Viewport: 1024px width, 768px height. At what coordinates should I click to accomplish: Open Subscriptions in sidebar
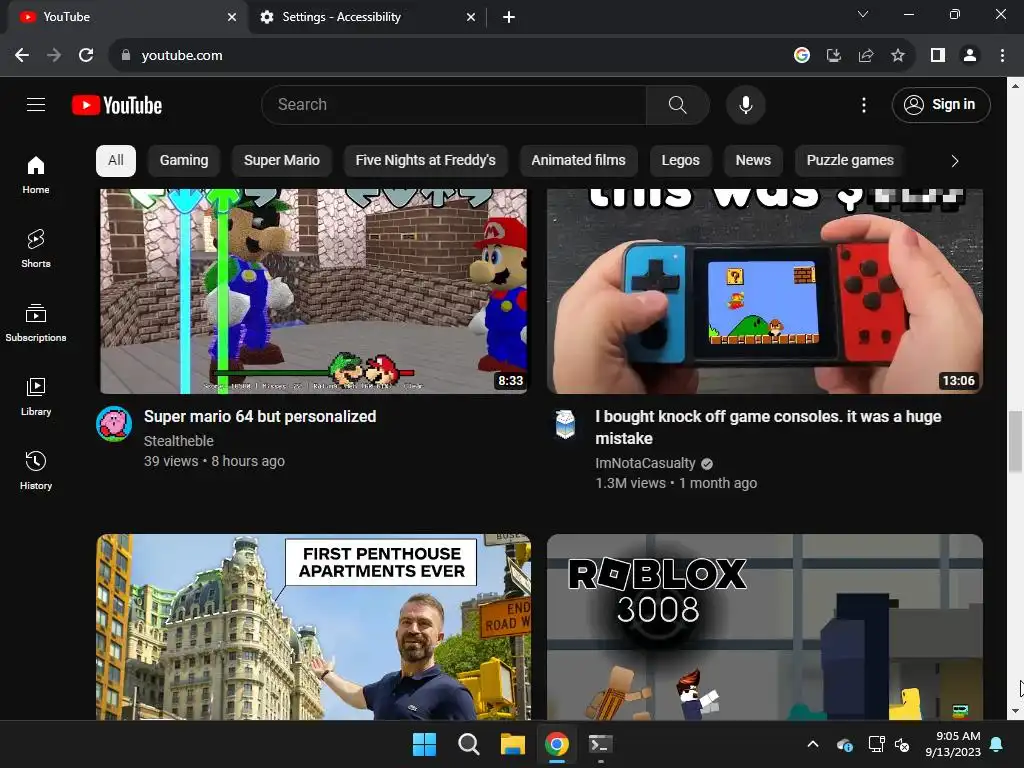pos(36,323)
